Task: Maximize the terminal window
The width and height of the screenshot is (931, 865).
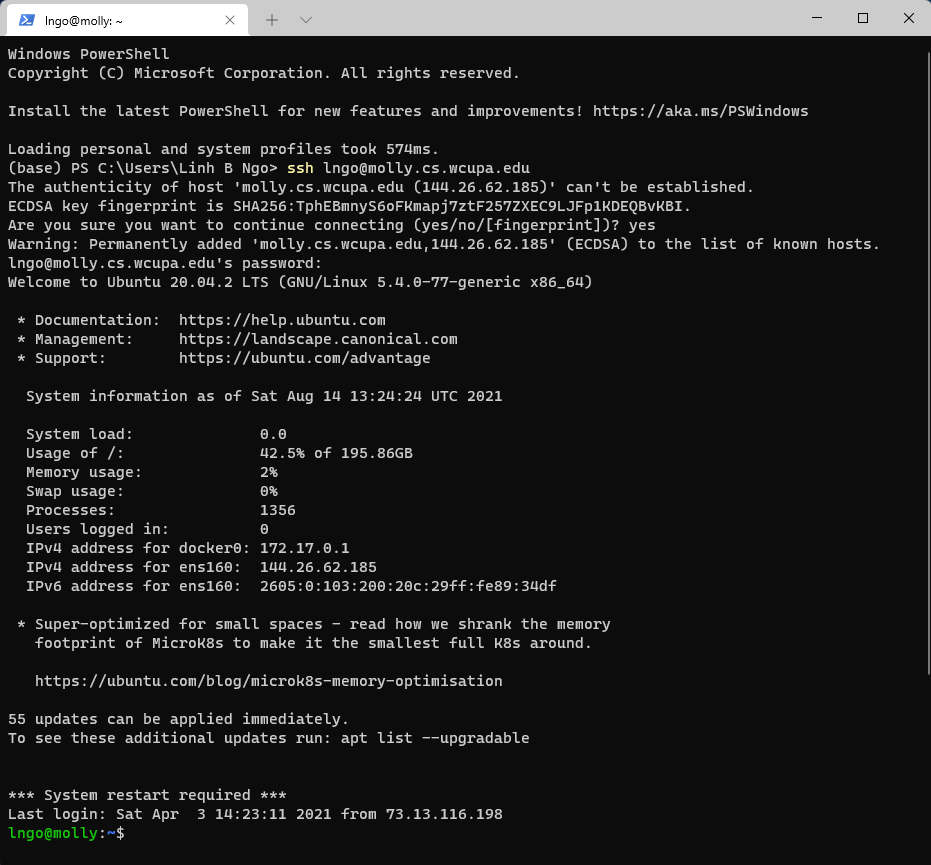Action: (x=863, y=18)
